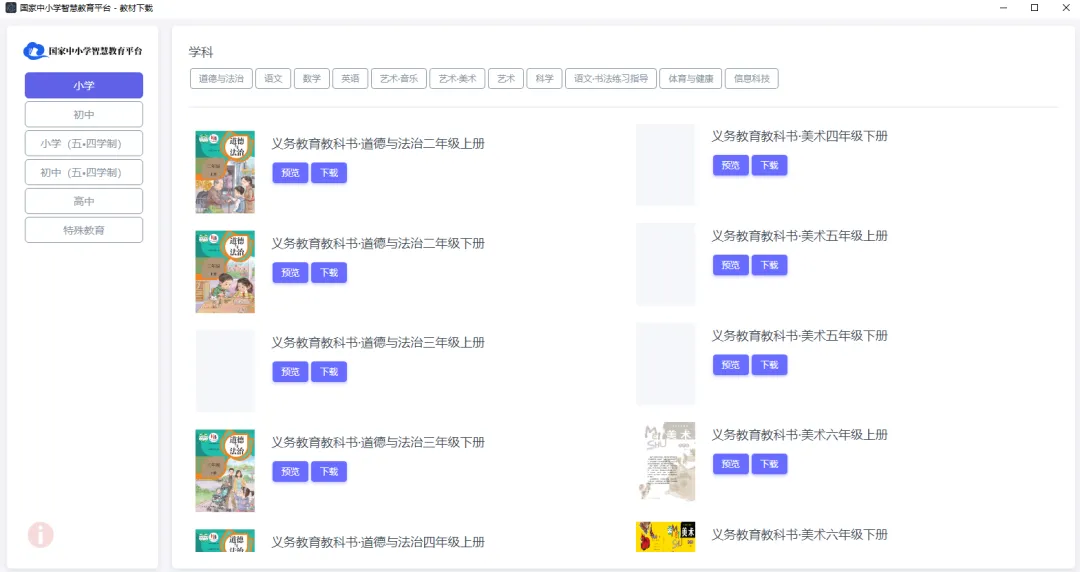
Task: Preview 美术五年级下册 textbook
Action: coord(731,365)
